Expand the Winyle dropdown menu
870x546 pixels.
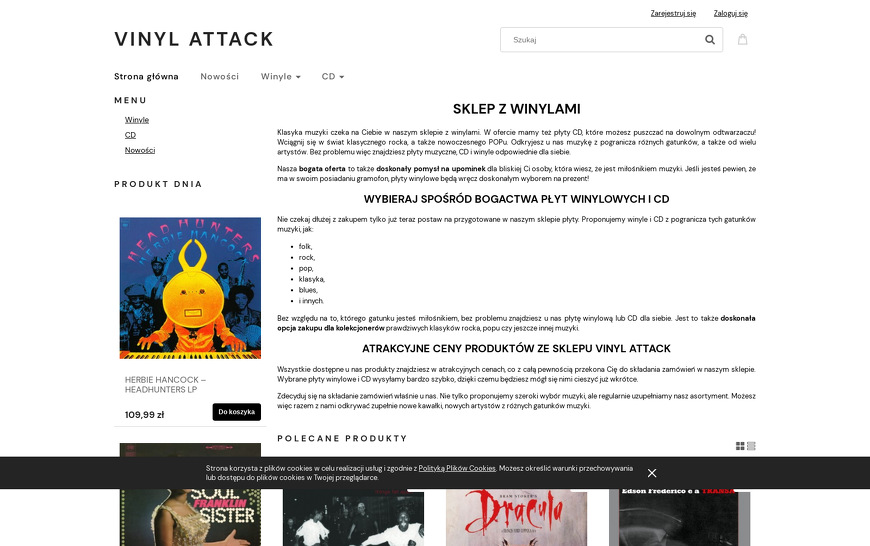[281, 77]
